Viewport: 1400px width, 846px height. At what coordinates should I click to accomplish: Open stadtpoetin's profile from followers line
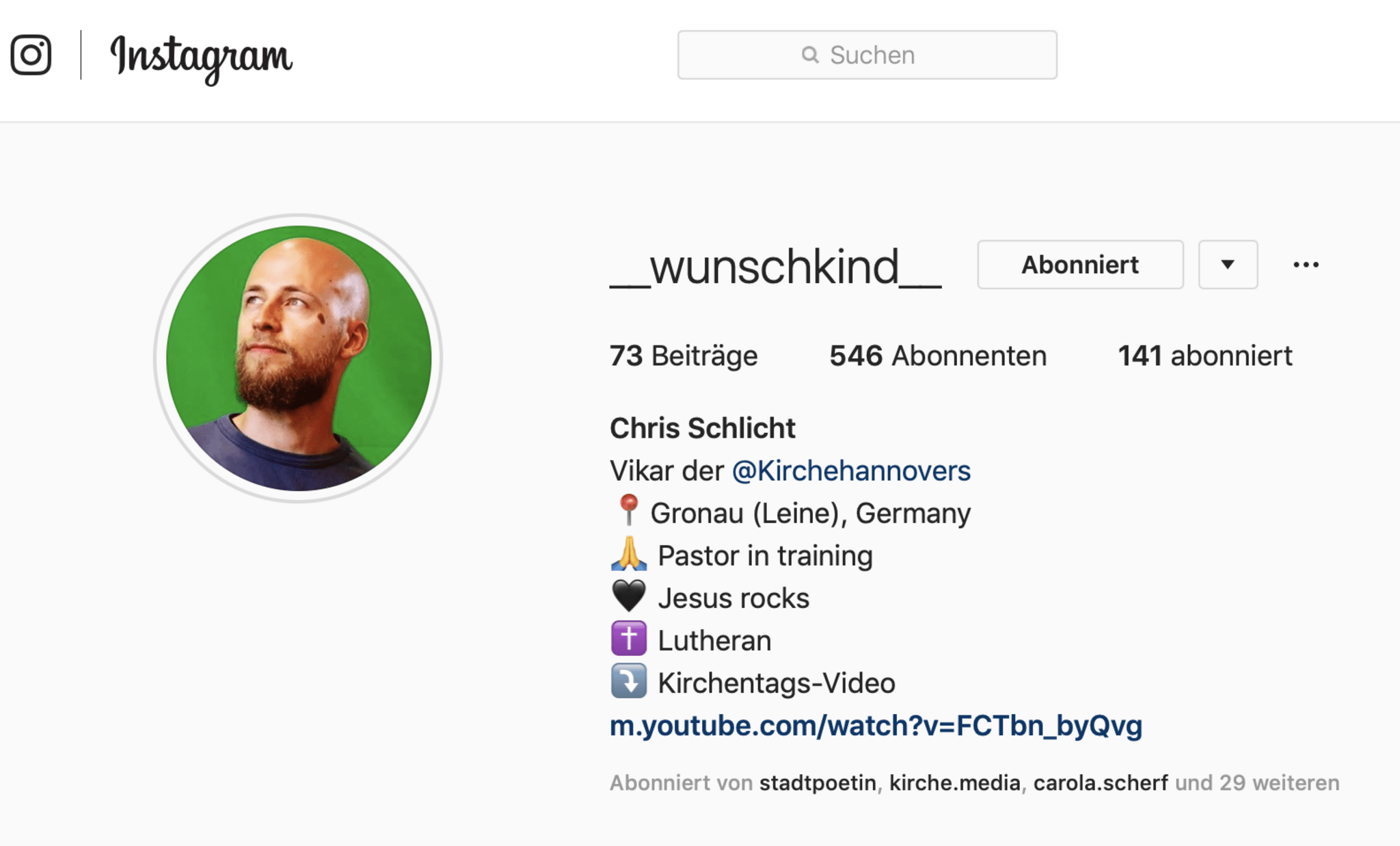point(818,783)
